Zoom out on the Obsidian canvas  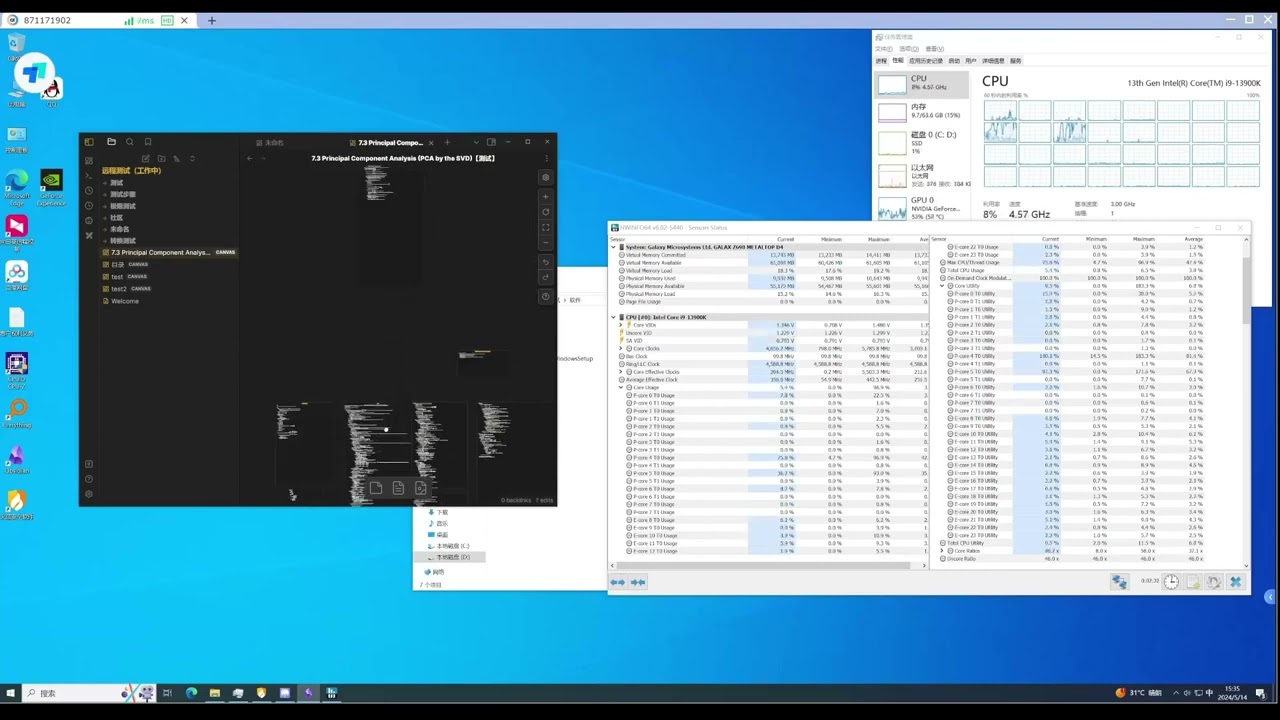pos(545,242)
